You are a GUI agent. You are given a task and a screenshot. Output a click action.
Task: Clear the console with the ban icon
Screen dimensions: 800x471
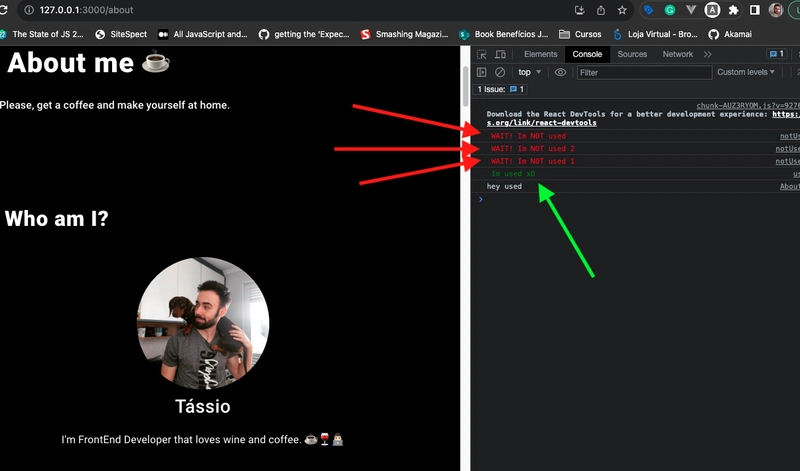[500, 72]
